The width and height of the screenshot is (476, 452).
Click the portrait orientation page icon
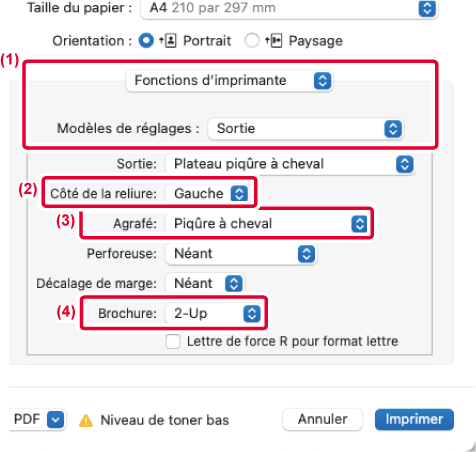(168, 41)
